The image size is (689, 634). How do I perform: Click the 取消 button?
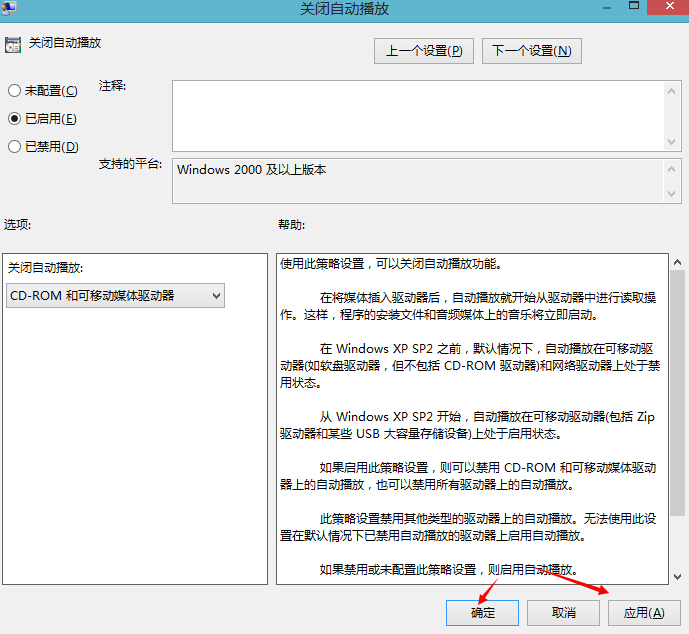(563, 612)
